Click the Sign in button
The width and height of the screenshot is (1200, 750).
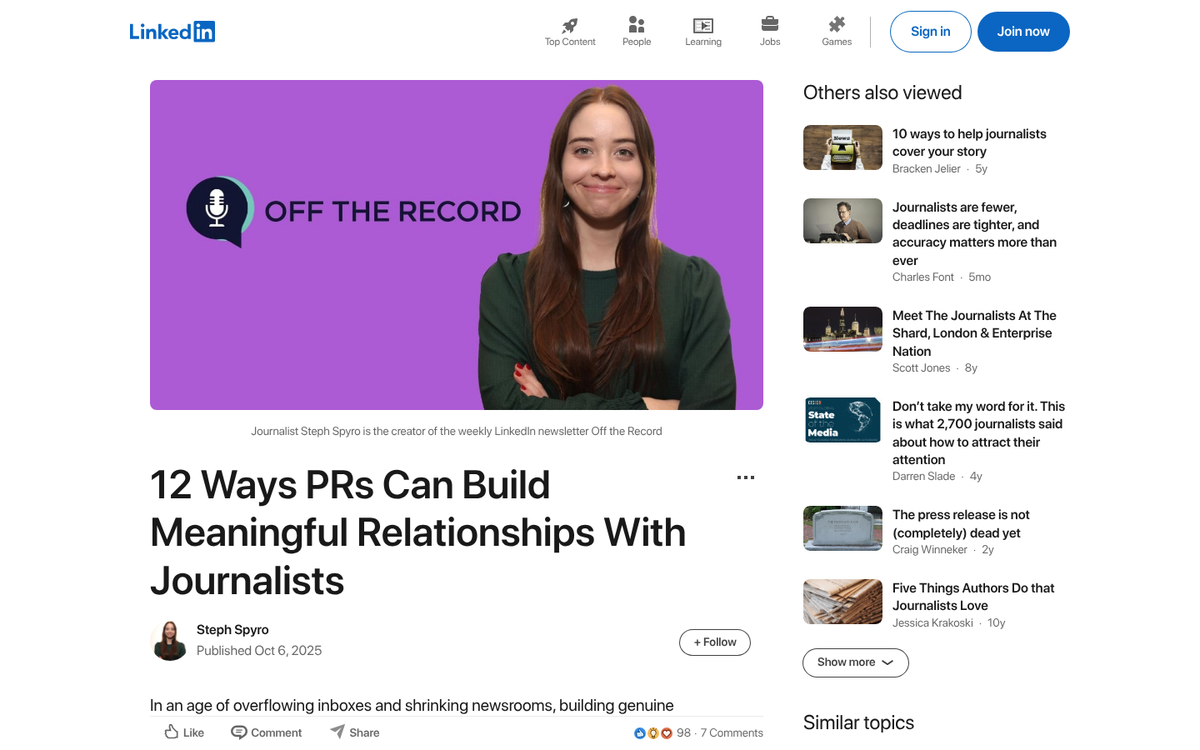pyautogui.click(x=930, y=31)
